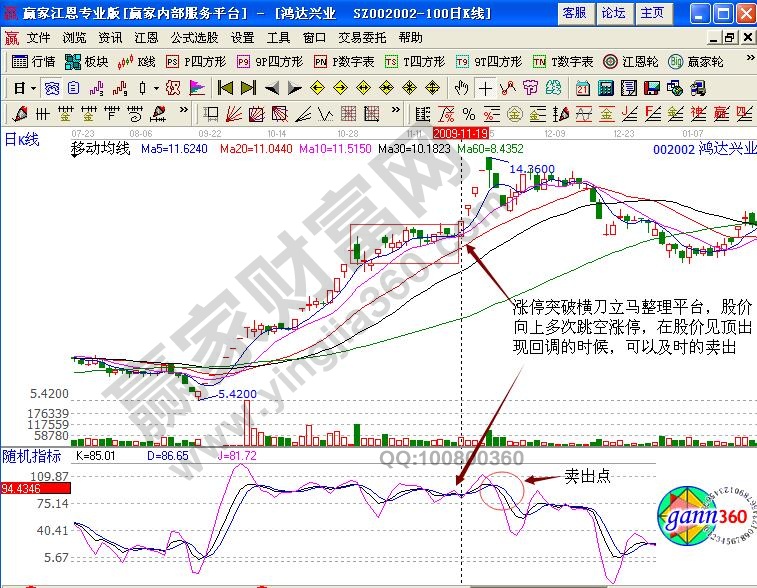
Task: Select the hand pan tool
Action: click(461, 88)
